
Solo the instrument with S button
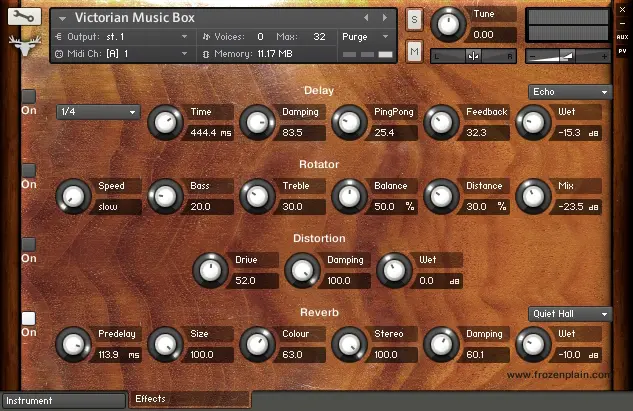[414, 19]
